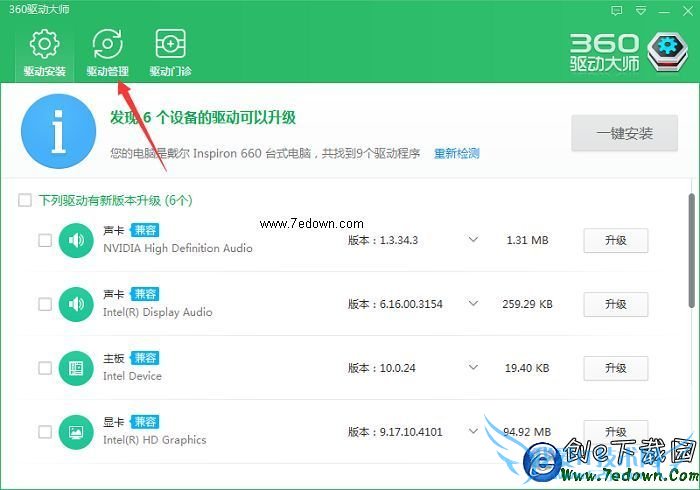Viewport: 700px width, 490px height.
Task: Click 升级 for Intel(R) Display Audio
Action: coord(616,304)
